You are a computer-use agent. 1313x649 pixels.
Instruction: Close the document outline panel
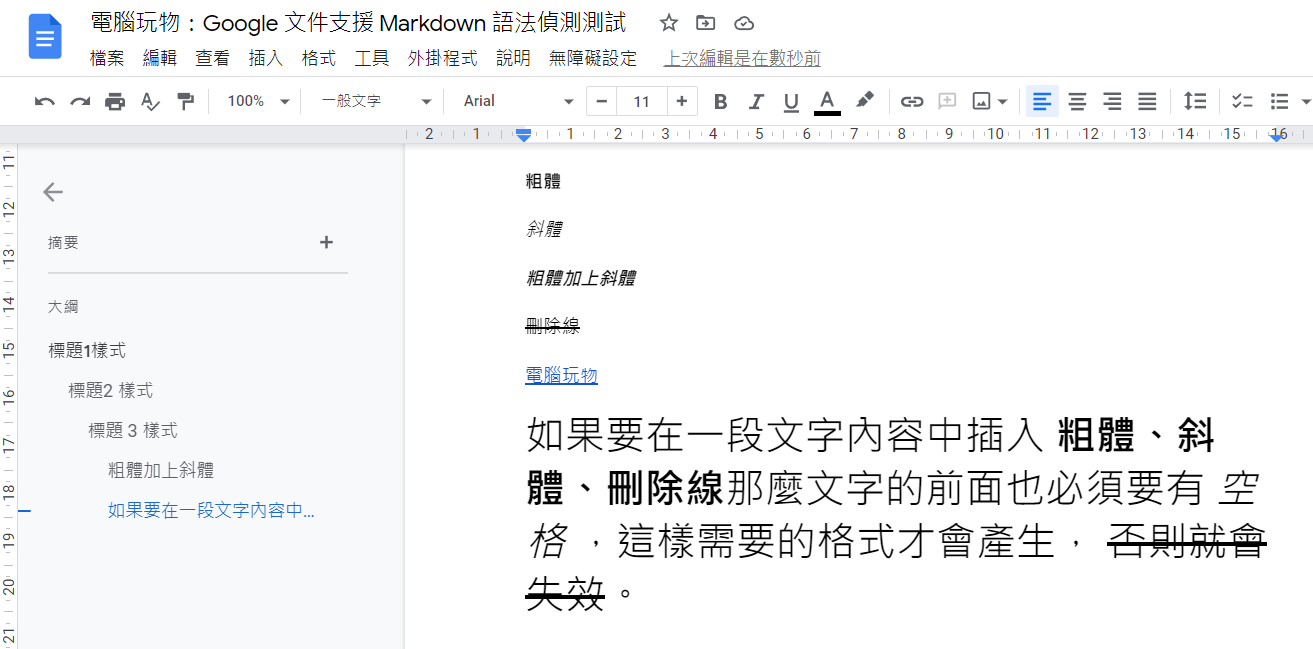(53, 192)
